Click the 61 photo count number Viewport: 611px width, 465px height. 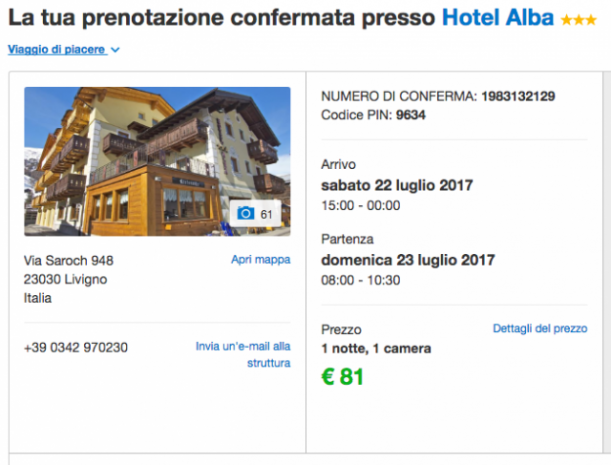coord(267,214)
